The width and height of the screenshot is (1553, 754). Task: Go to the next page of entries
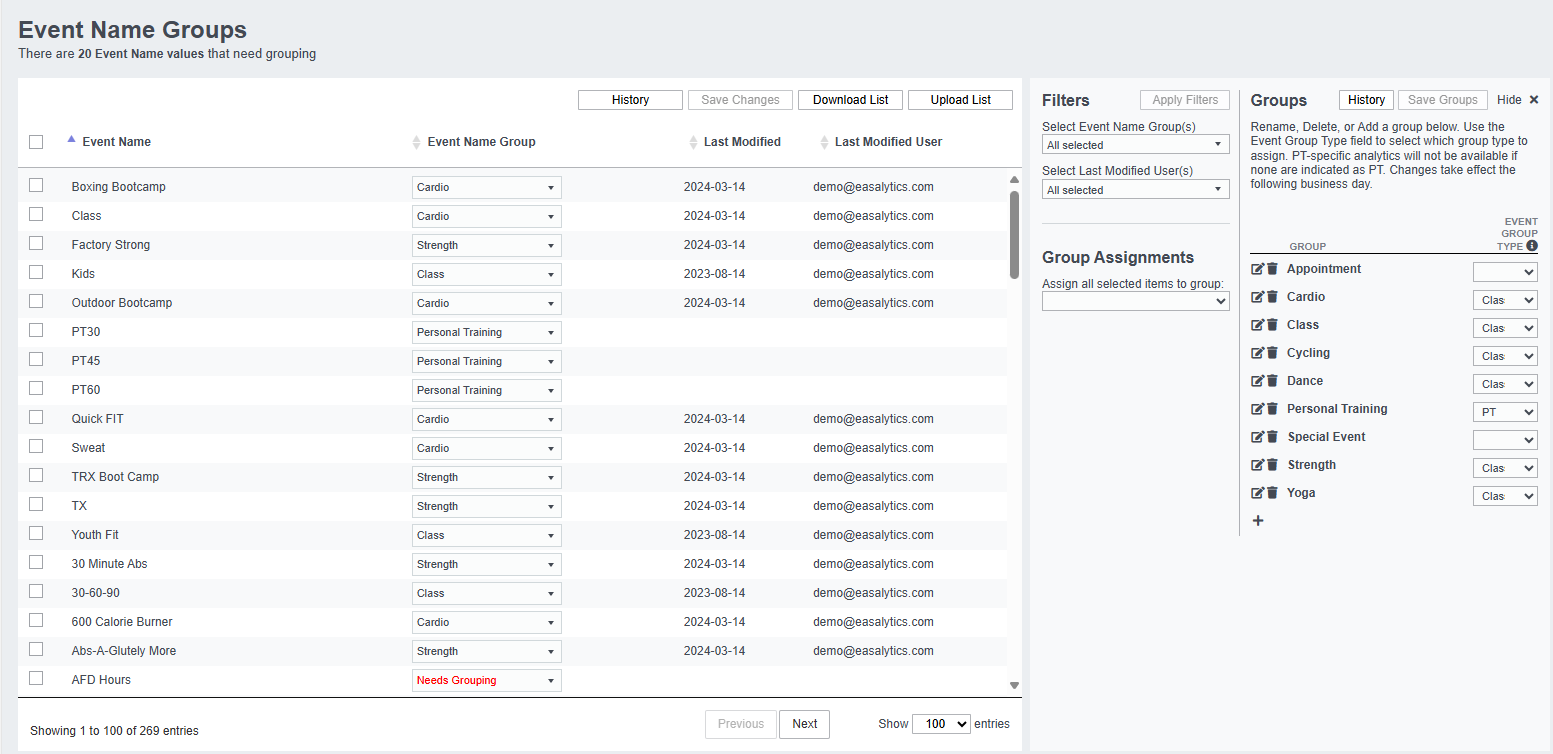click(804, 723)
